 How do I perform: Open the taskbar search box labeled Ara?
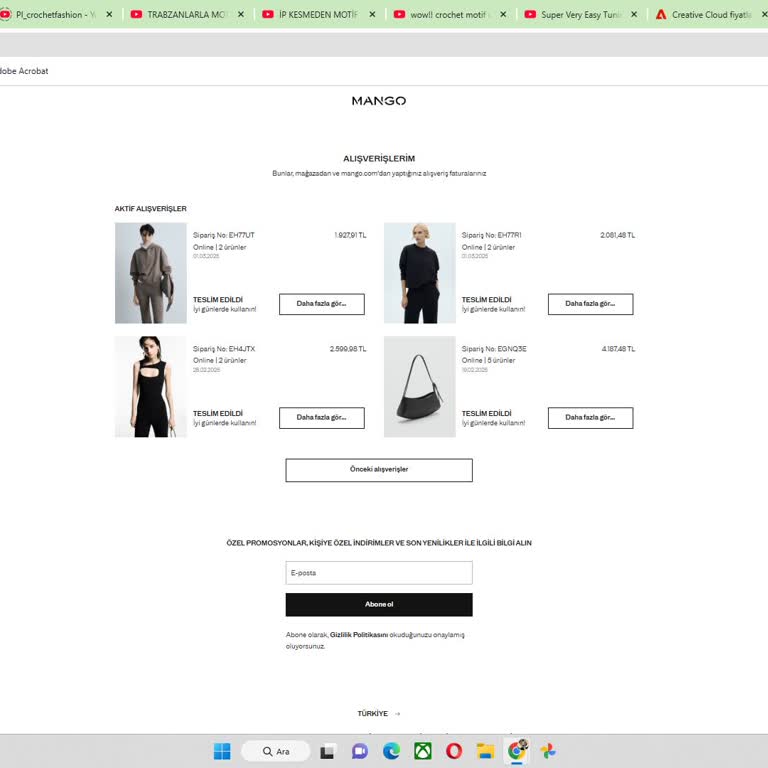[276, 751]
